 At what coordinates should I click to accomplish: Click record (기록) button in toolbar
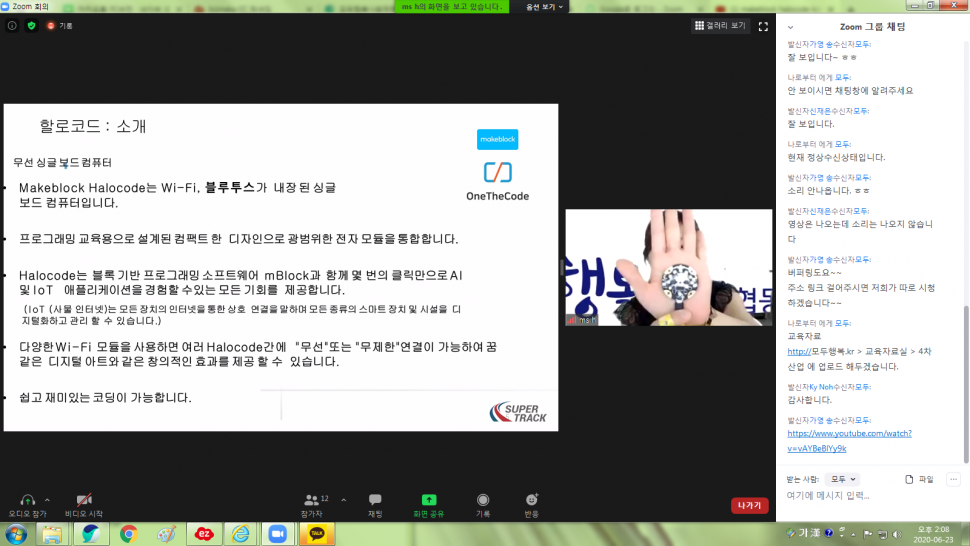[483, 505]
